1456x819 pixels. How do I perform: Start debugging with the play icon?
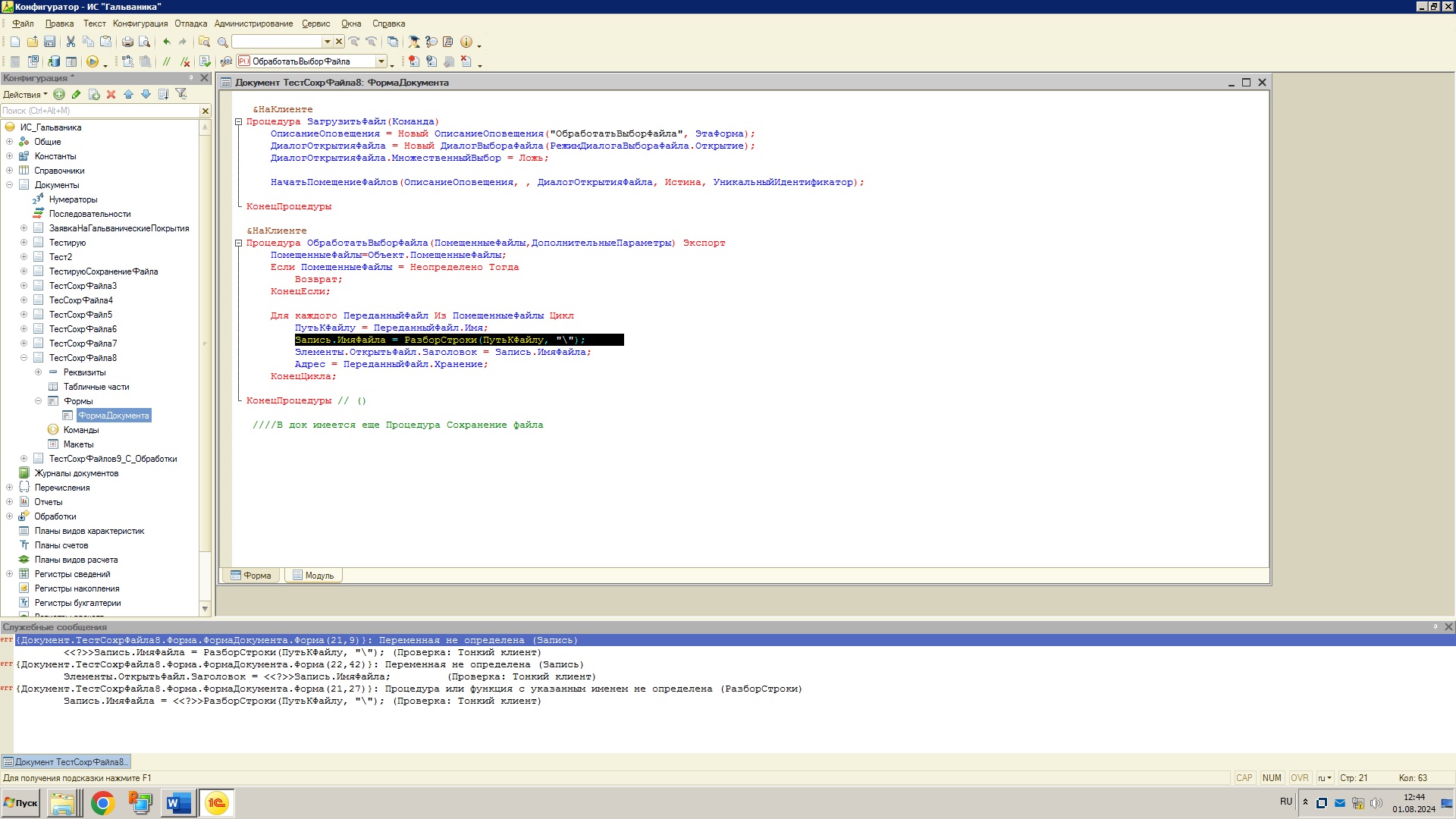point(93,61)
